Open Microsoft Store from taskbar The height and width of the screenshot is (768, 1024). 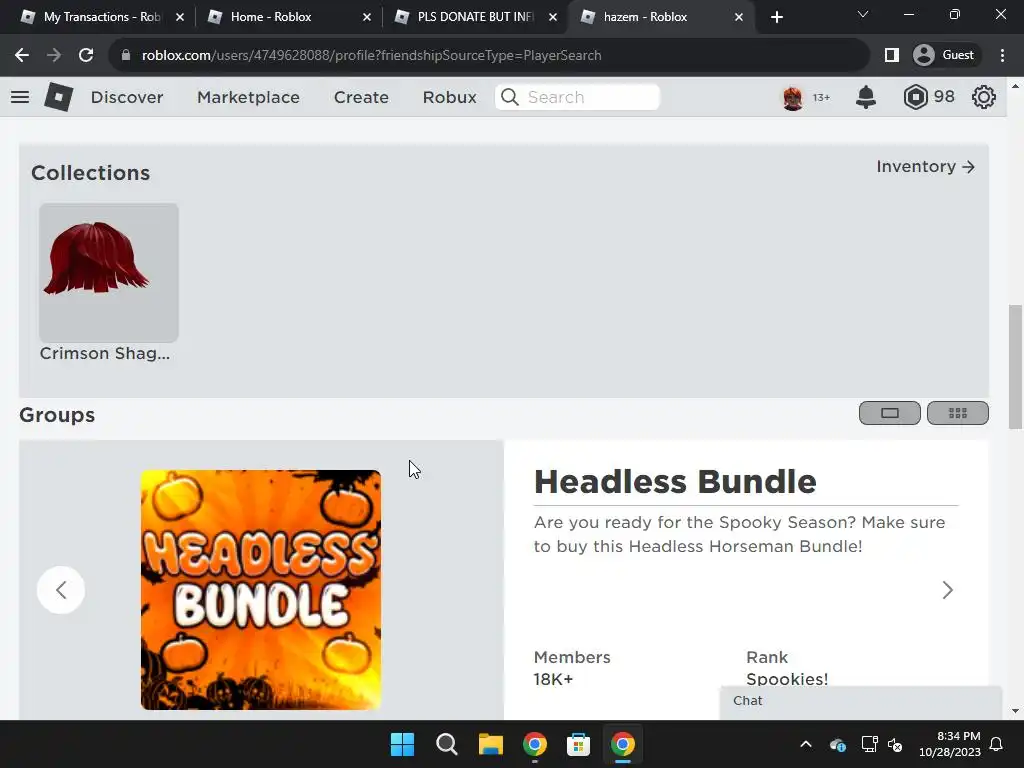point(578,744)
